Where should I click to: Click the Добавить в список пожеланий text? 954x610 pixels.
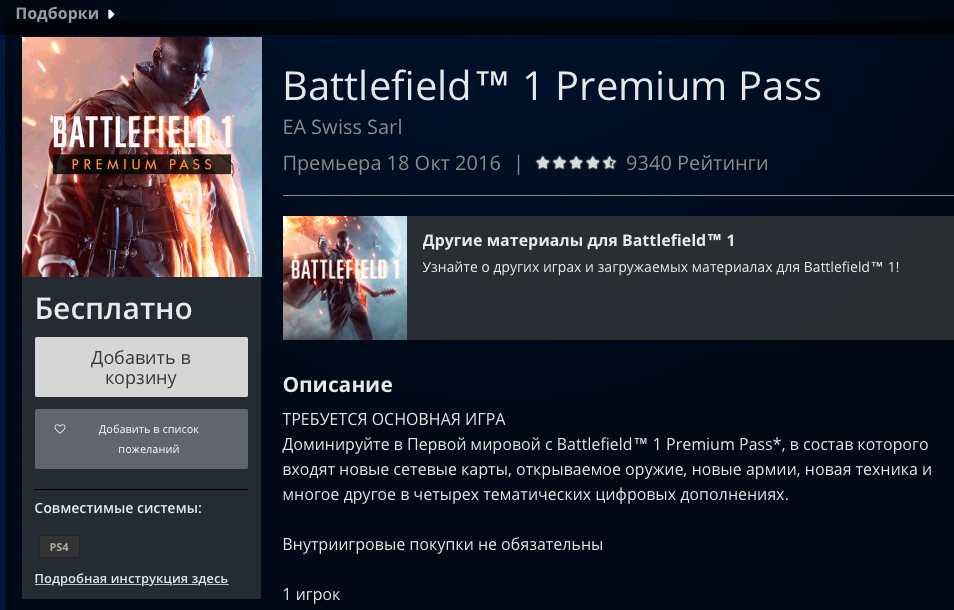click(148, 439)
